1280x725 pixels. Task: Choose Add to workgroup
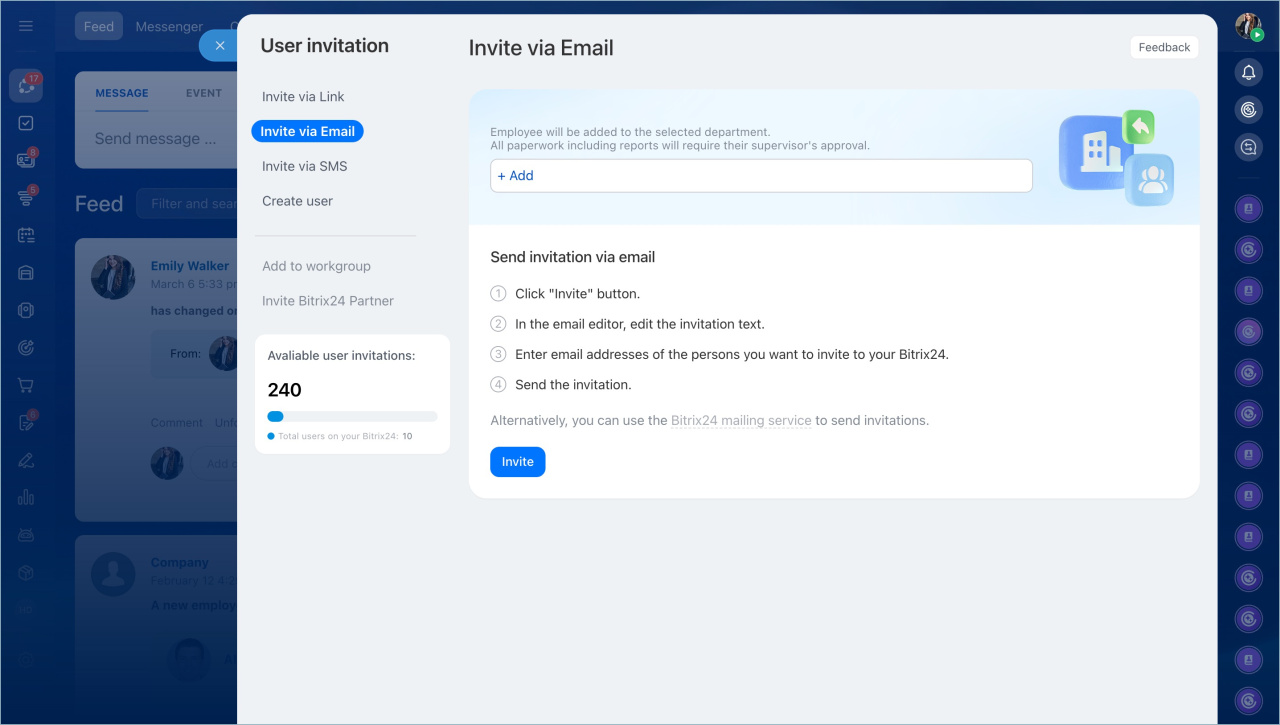(316, 266)
